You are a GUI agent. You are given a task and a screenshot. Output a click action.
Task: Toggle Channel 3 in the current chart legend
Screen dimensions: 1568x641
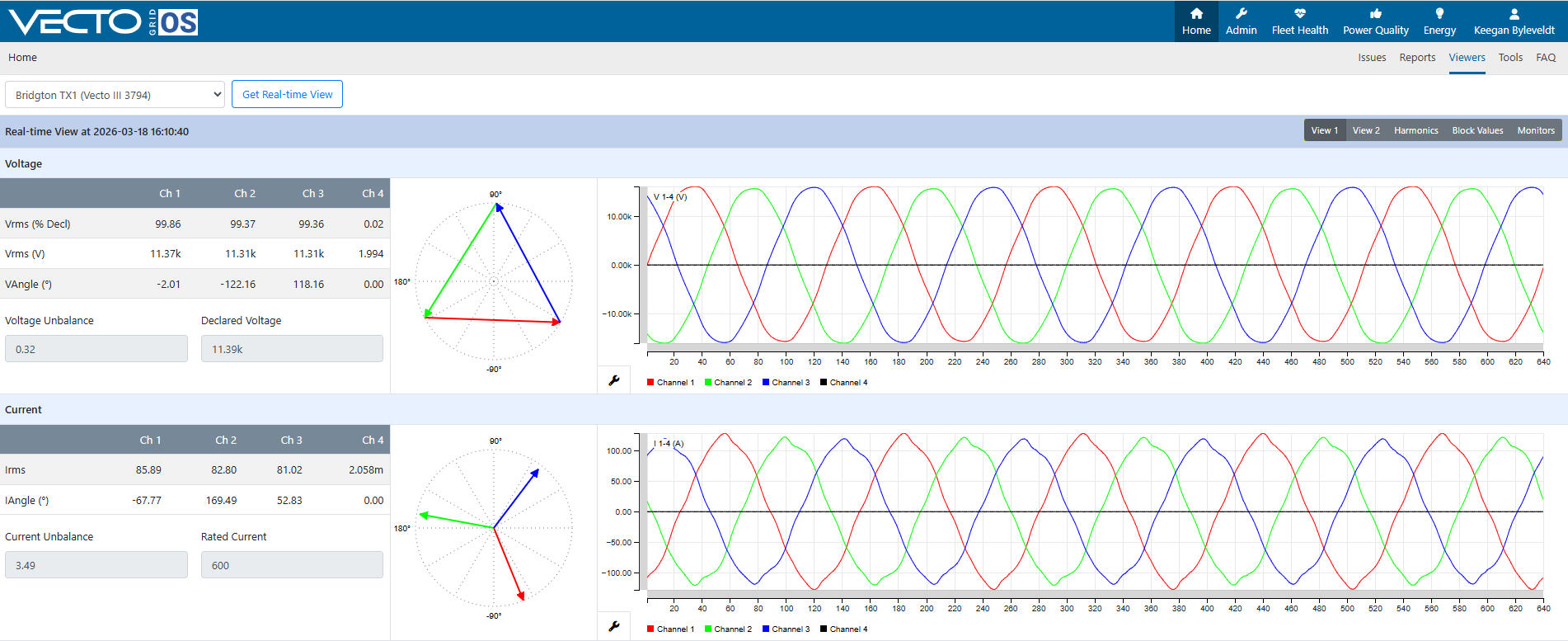[x=786, y=629]
